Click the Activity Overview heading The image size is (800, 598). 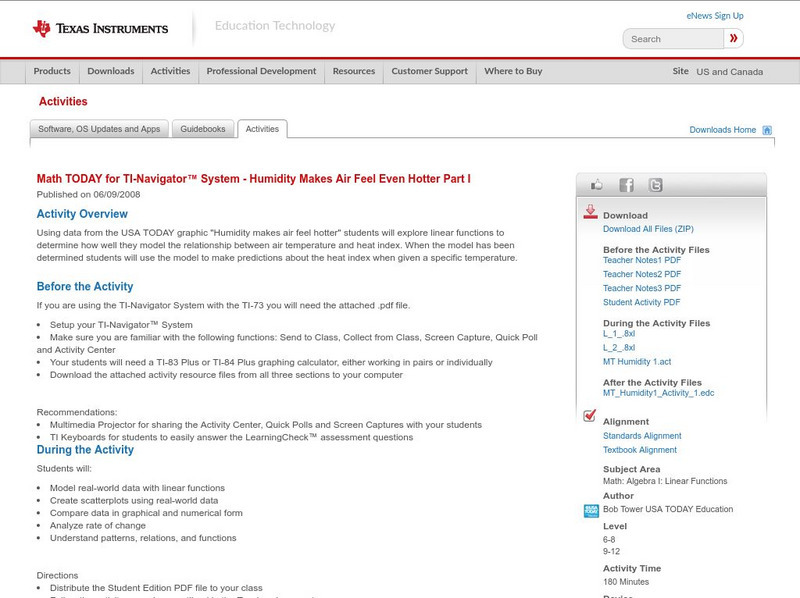(82, 214)
